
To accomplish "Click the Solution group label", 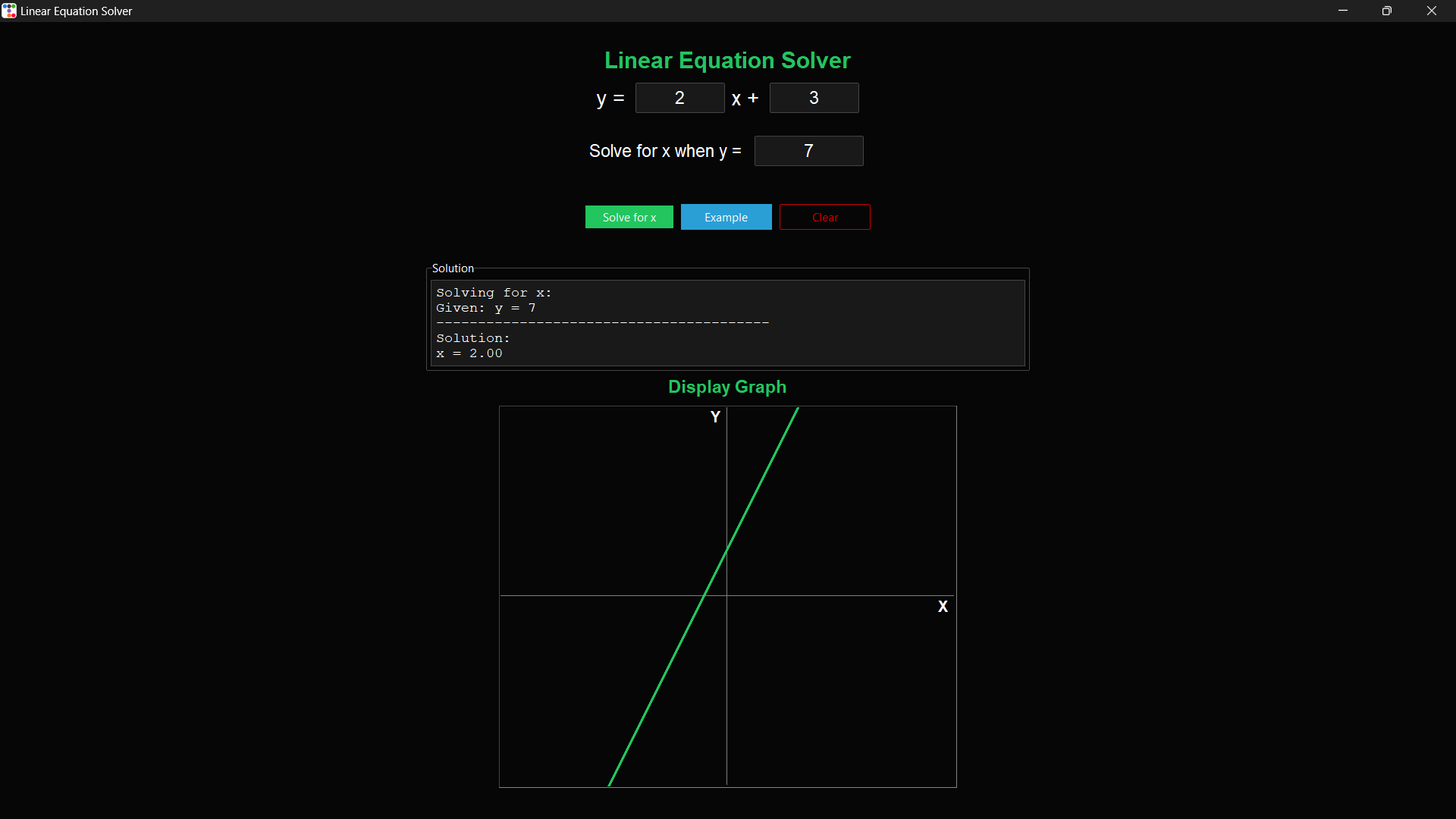I will pos(452,268).
